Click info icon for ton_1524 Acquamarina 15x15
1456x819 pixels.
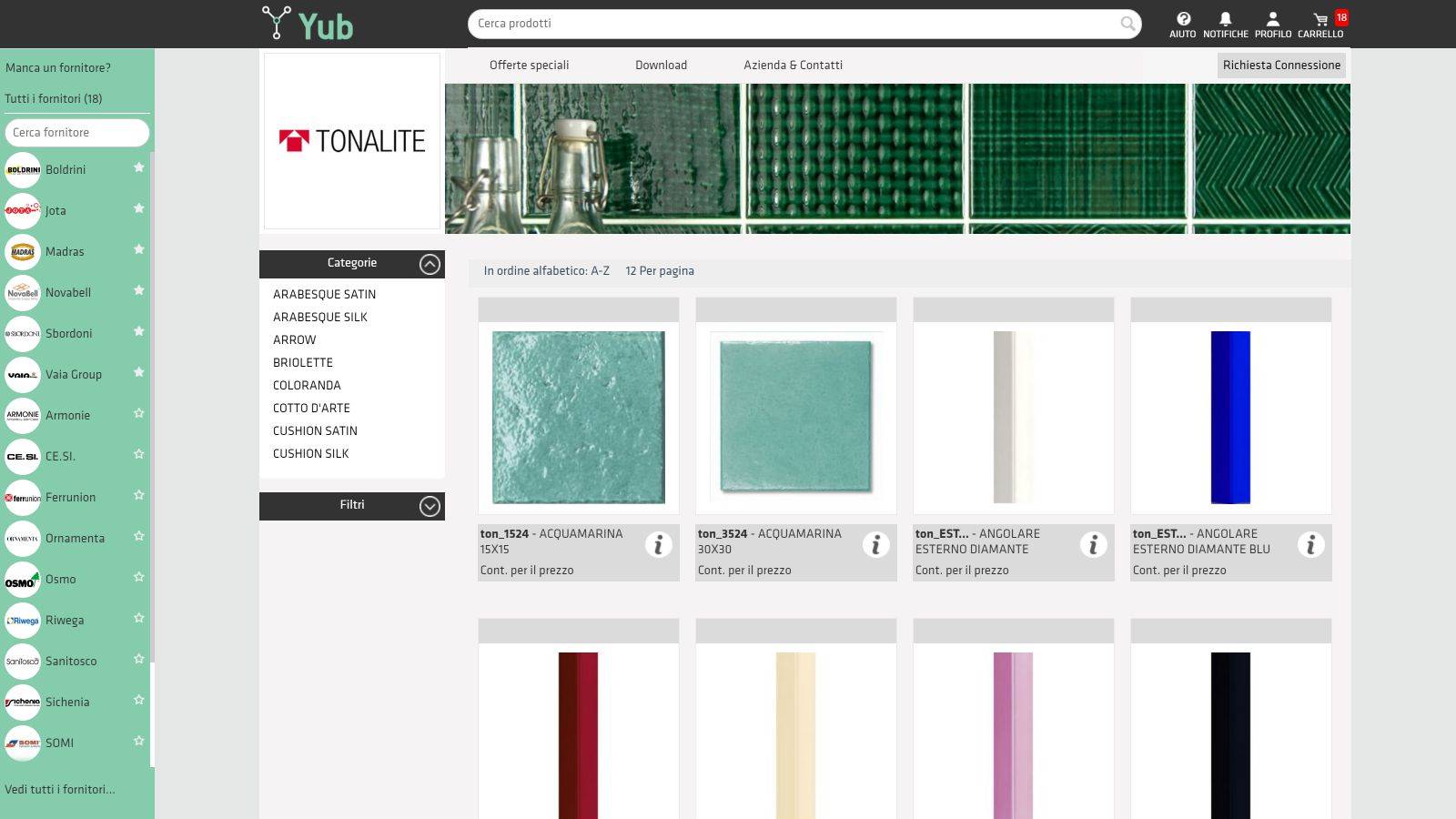pyautogui.click(x=658, y=544)
